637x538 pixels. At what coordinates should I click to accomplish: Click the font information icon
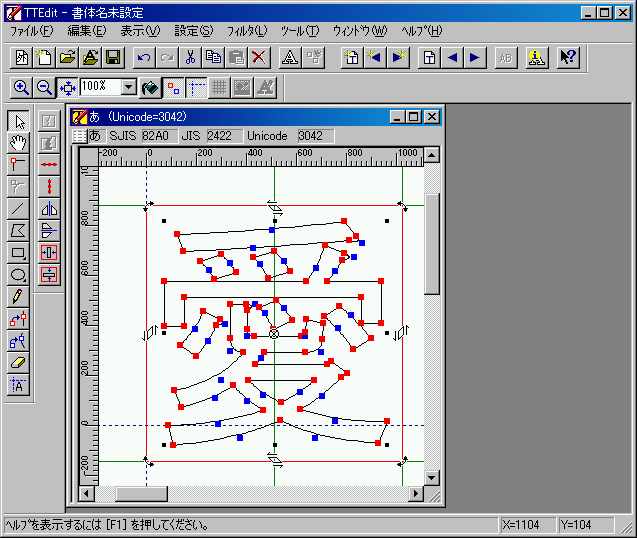click(537, 57)
